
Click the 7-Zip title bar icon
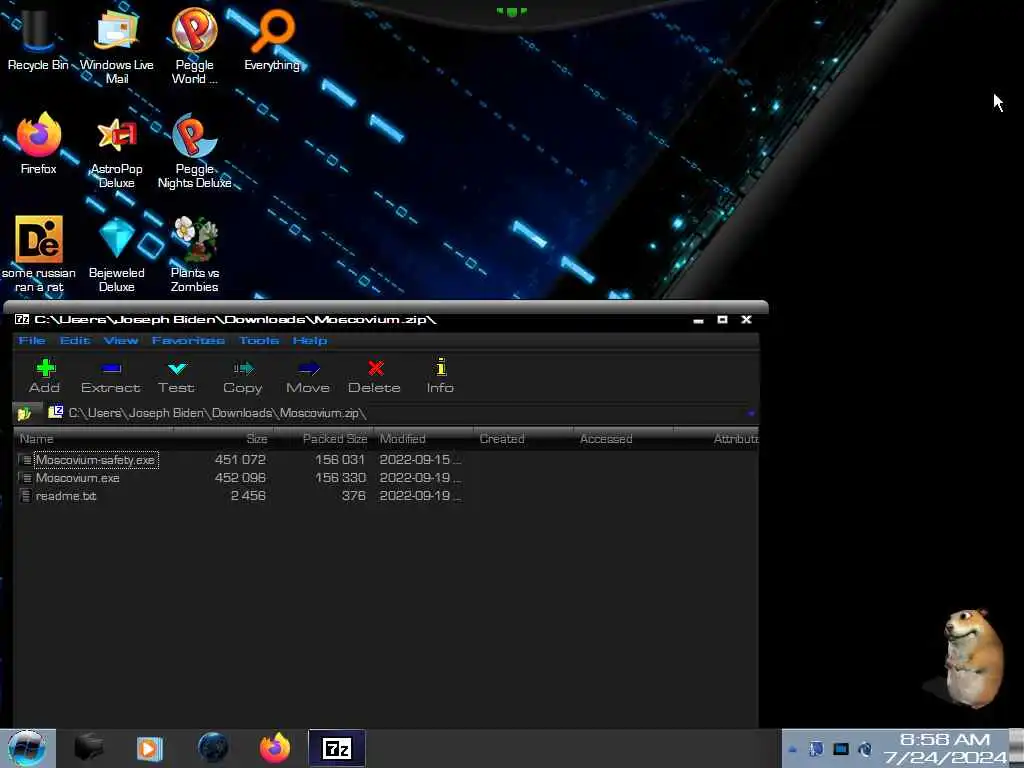tap(22, 319)
